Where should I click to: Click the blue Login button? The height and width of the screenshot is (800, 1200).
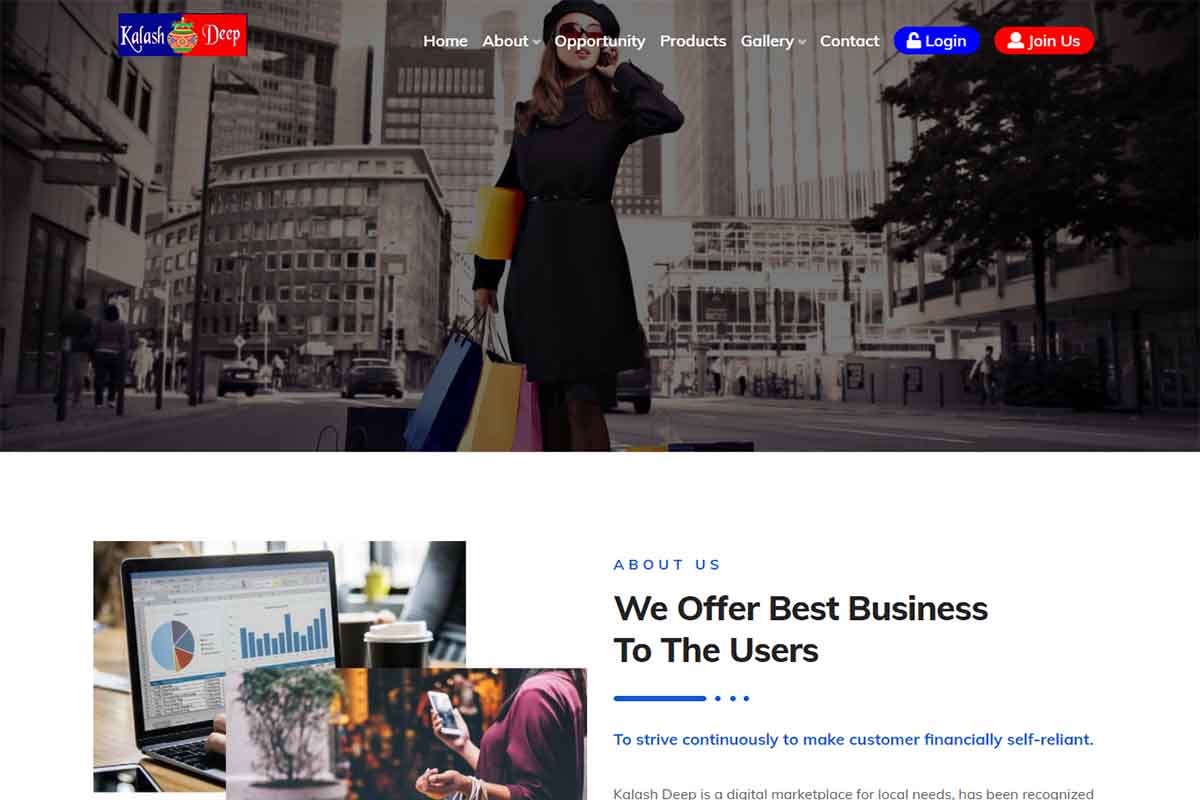tap(937, 41)
